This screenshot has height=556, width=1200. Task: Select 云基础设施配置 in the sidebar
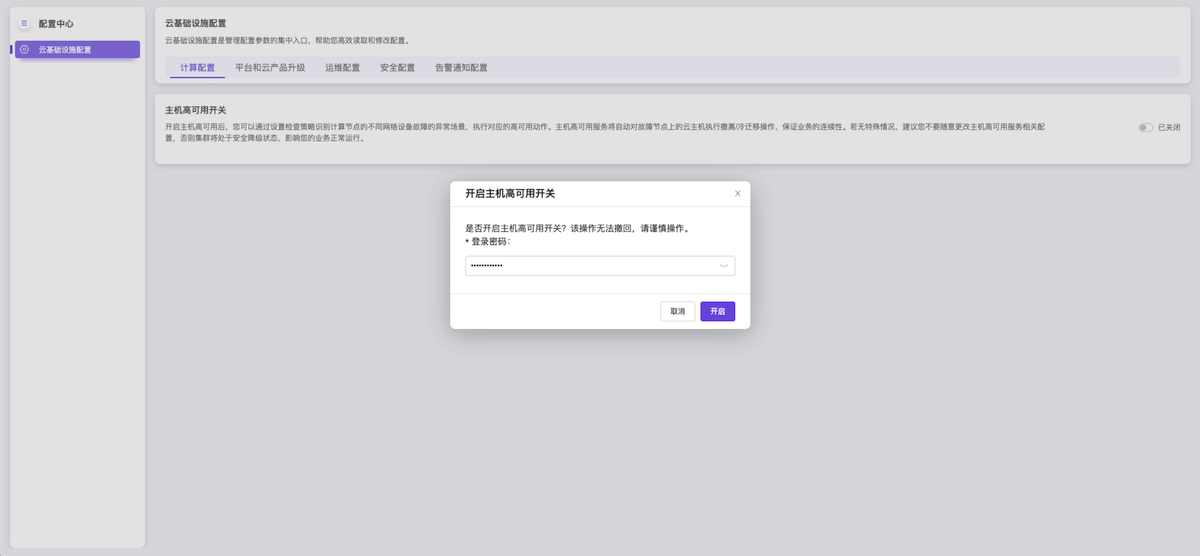tap(78, 50)
